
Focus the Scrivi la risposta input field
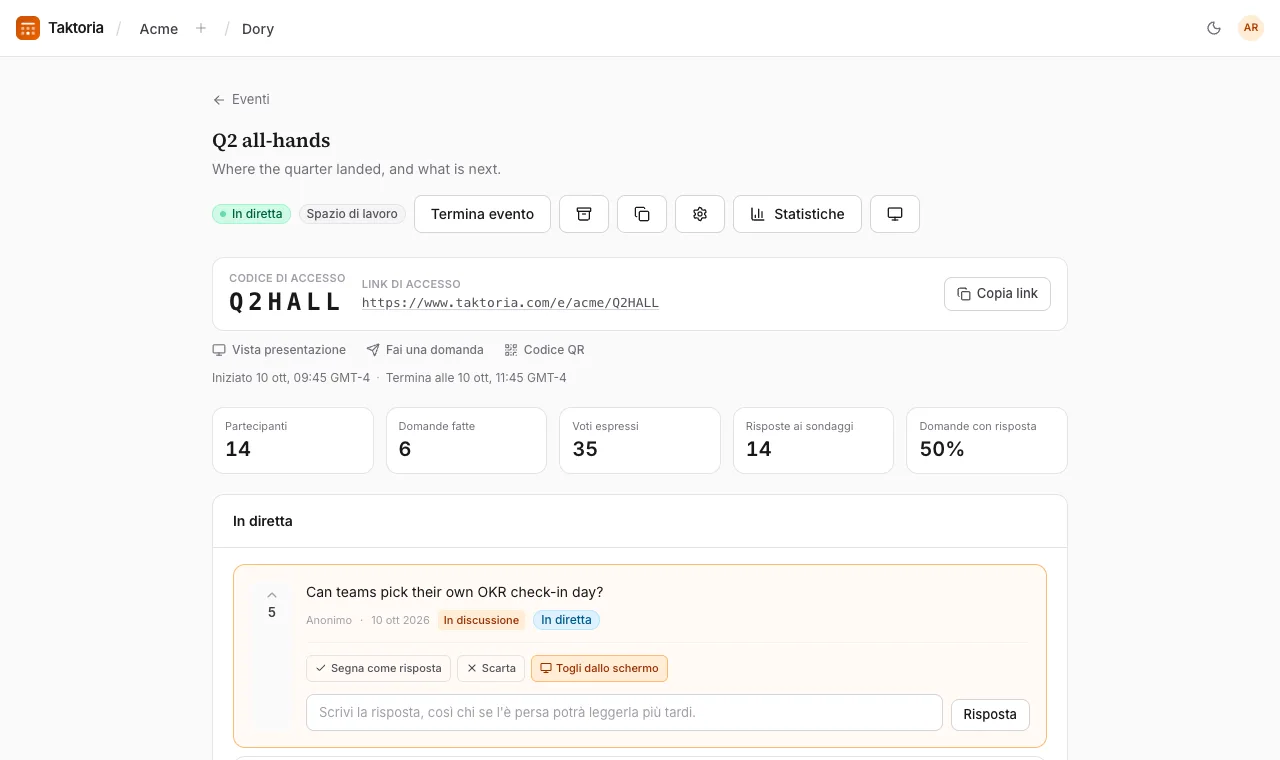click(624, 713)
